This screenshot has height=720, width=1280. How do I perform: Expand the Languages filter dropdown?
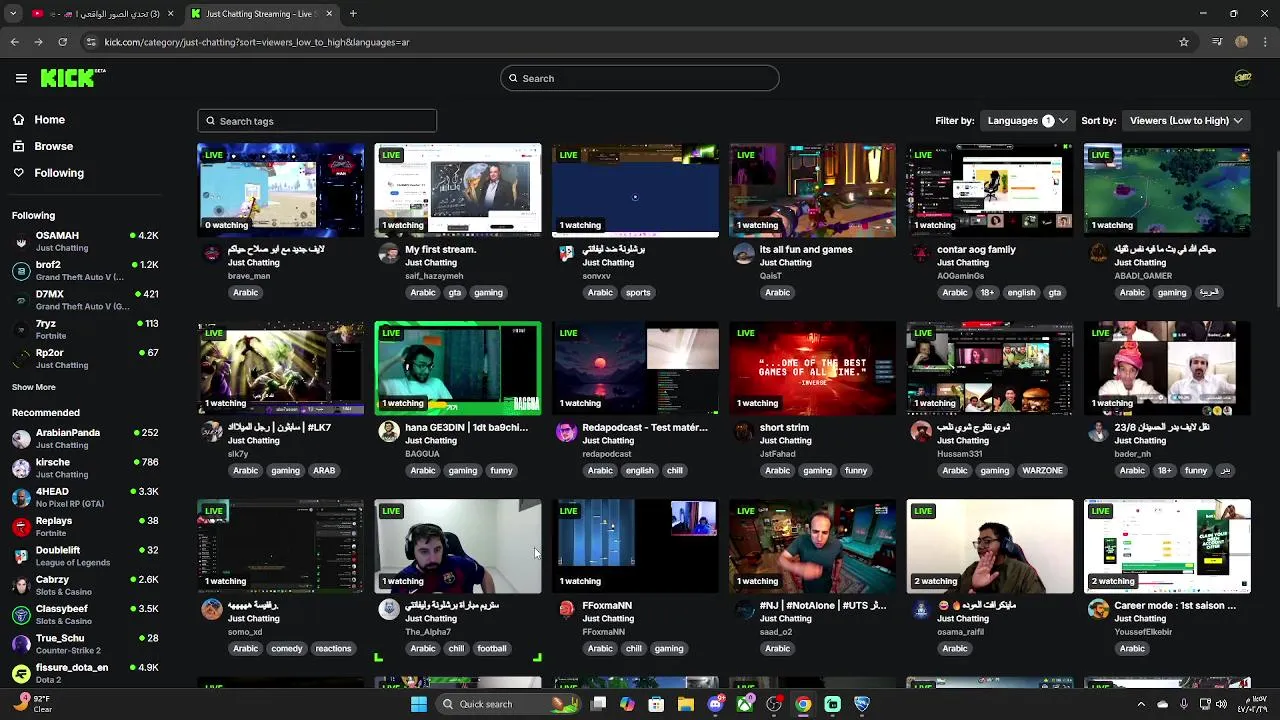point(1027,121)
